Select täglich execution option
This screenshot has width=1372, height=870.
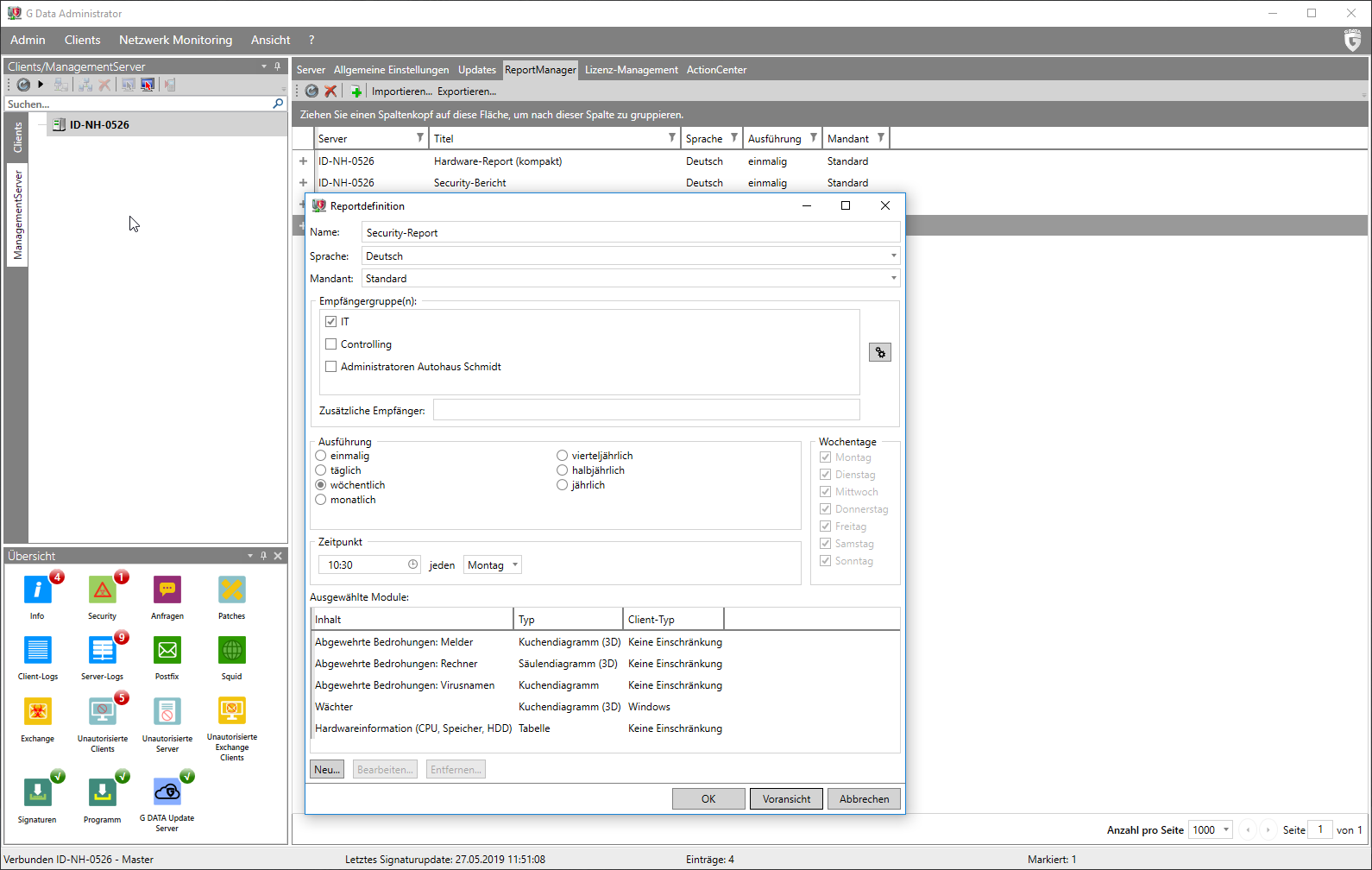(321, 470)
